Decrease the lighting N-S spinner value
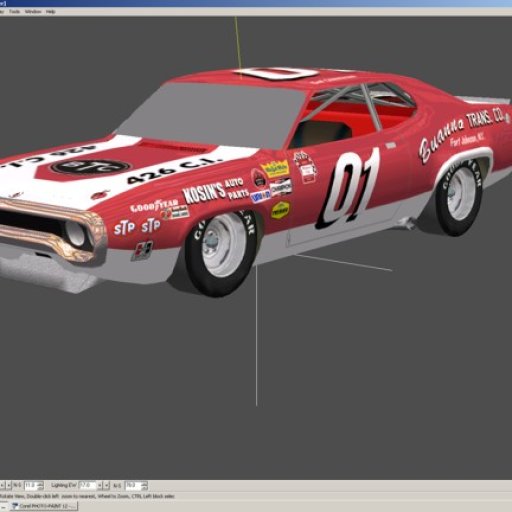Screen dimensions: 512x512 coord(144,487)
